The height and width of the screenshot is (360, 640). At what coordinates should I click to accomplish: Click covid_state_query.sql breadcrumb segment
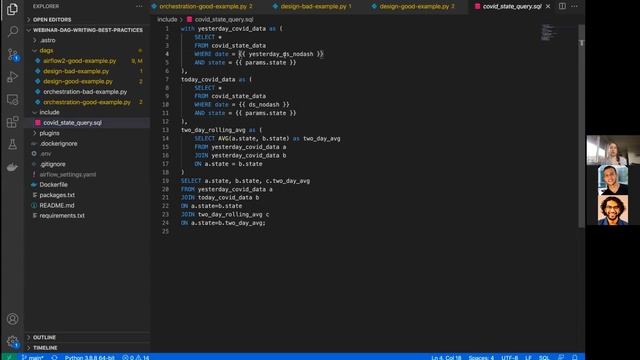point(224,19)
